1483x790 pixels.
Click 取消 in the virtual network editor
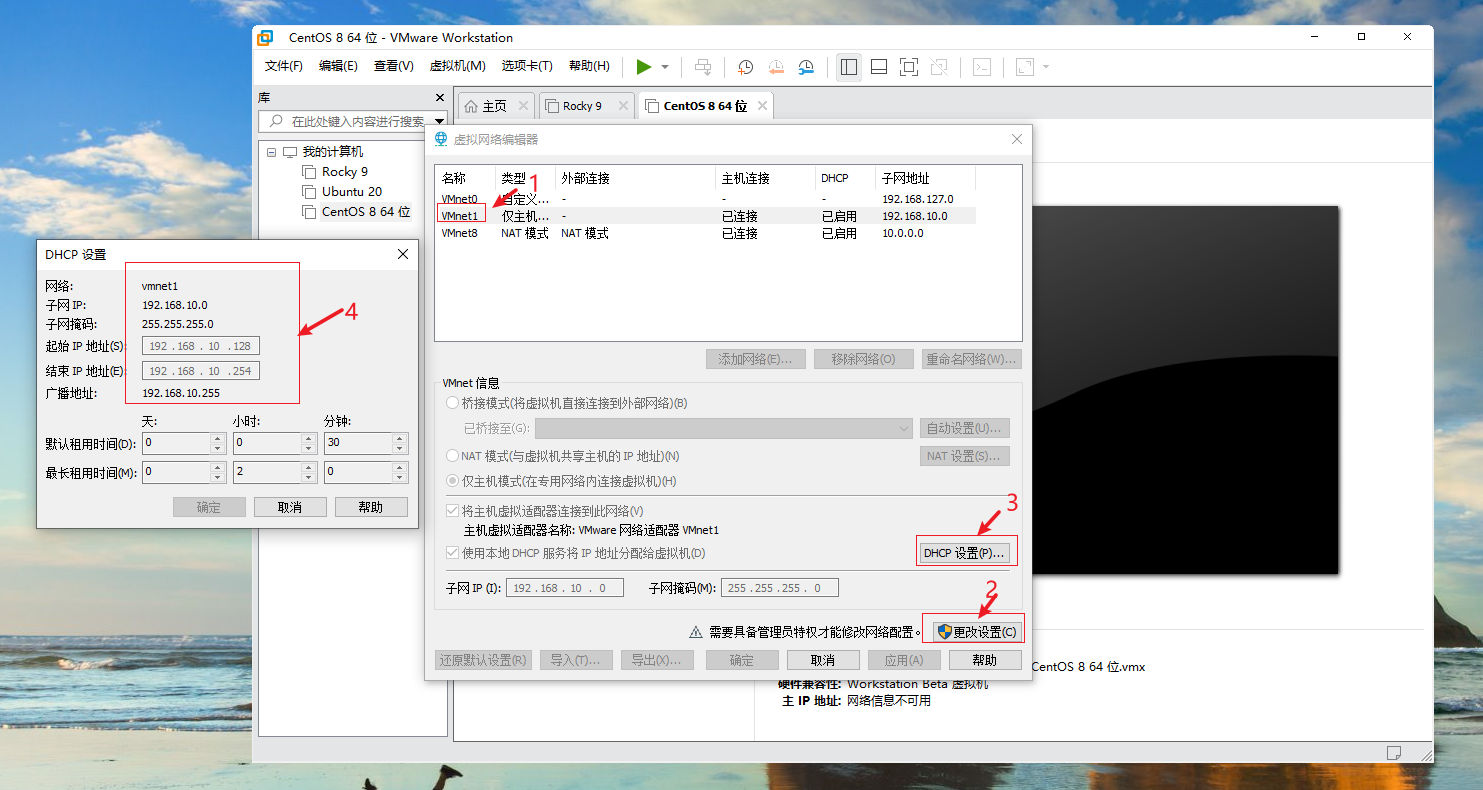point(822,660)
